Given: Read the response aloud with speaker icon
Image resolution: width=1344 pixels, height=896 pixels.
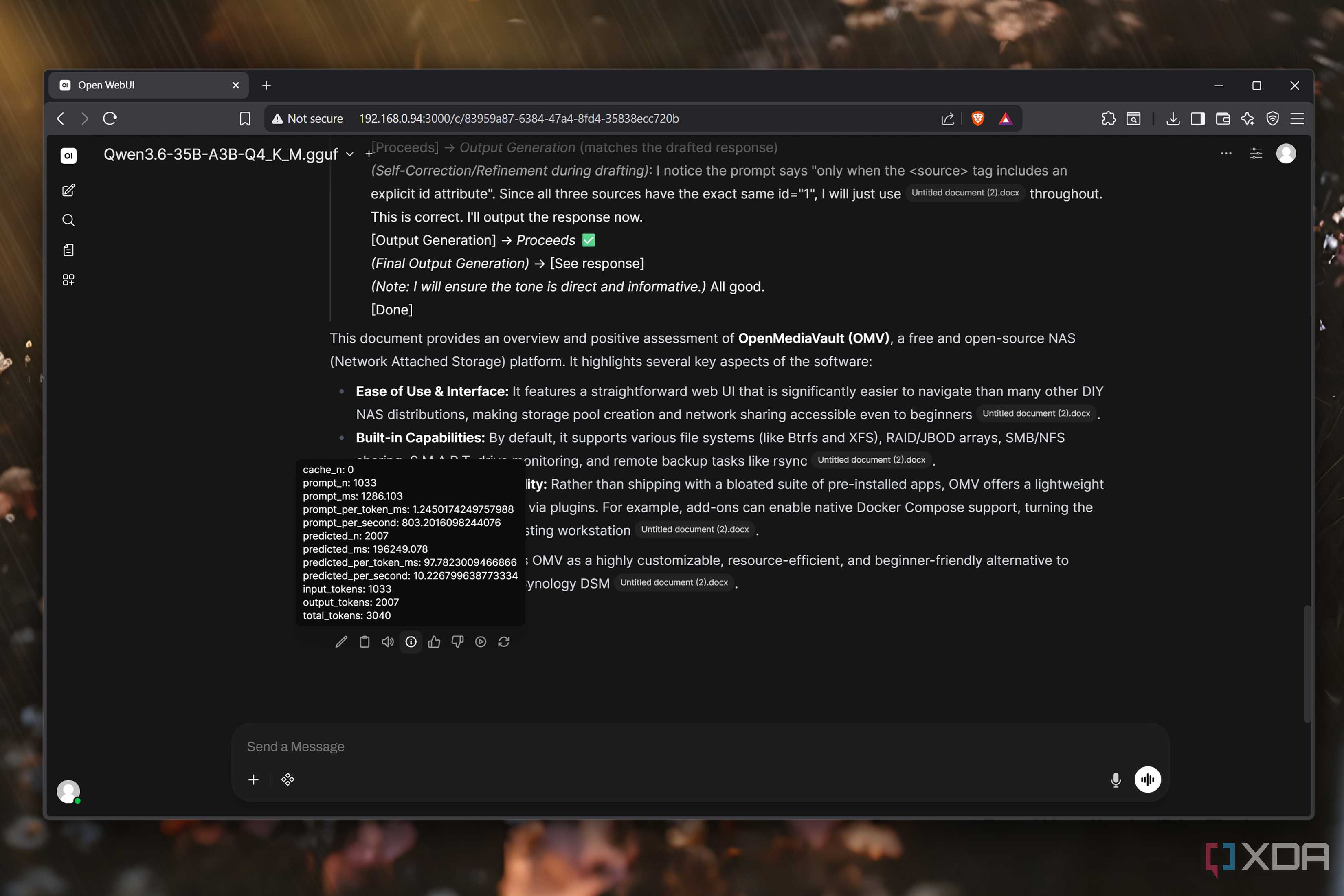Looking at the screenshot, I should pos(387,642).
